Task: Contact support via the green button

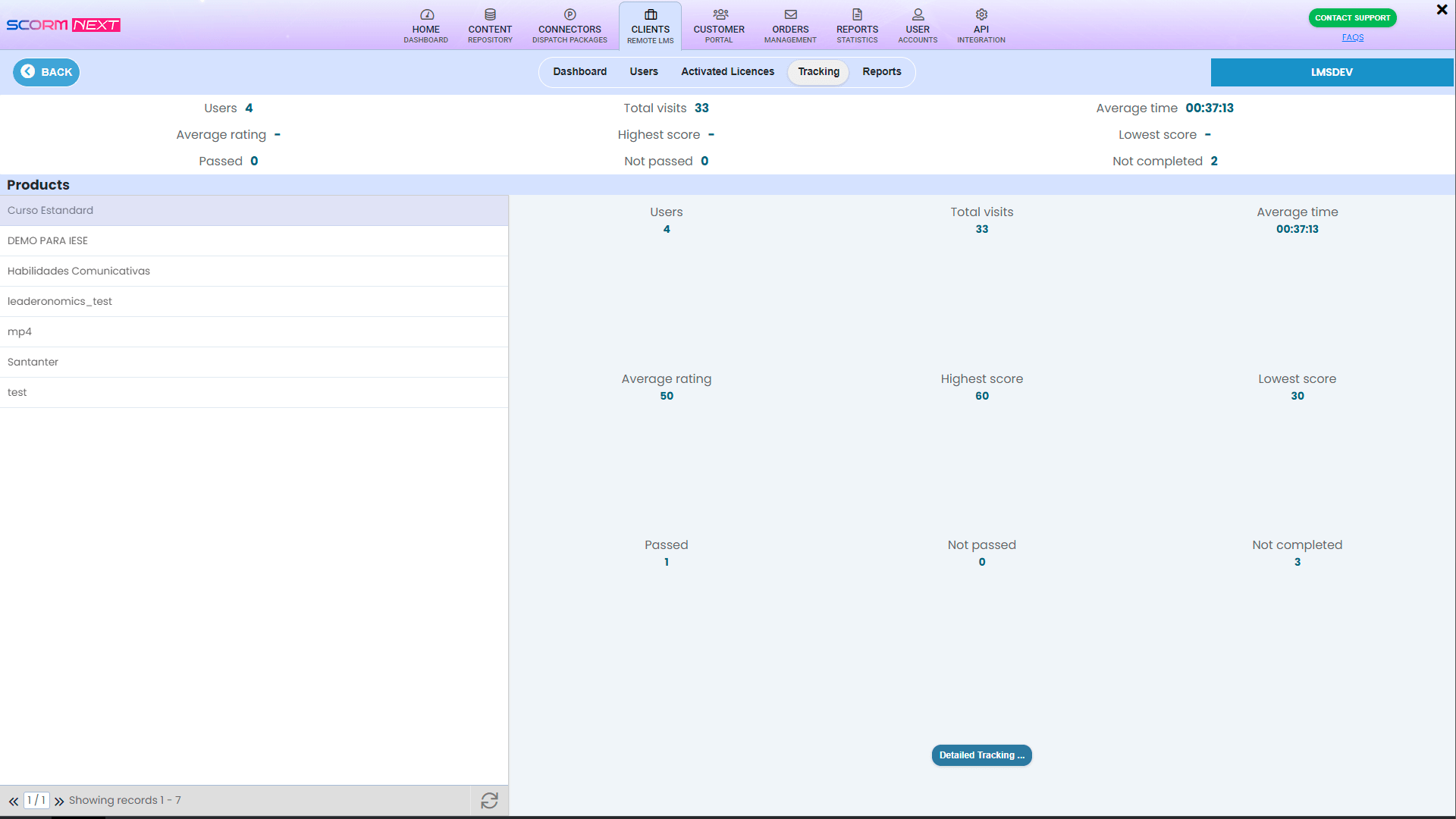Action: (1351, 17)
